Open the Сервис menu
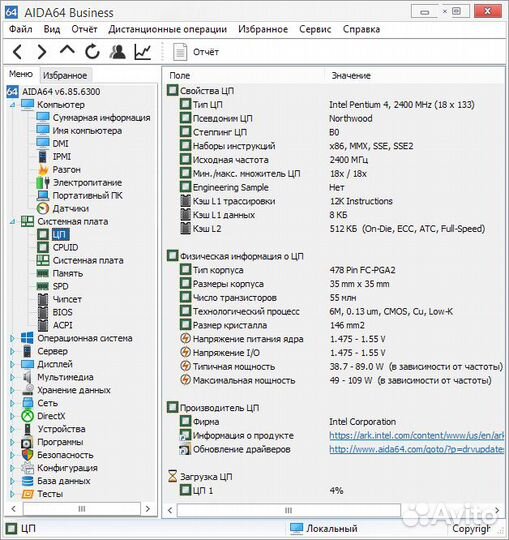This screenshot has height=540, width=509. coord(315,29)
